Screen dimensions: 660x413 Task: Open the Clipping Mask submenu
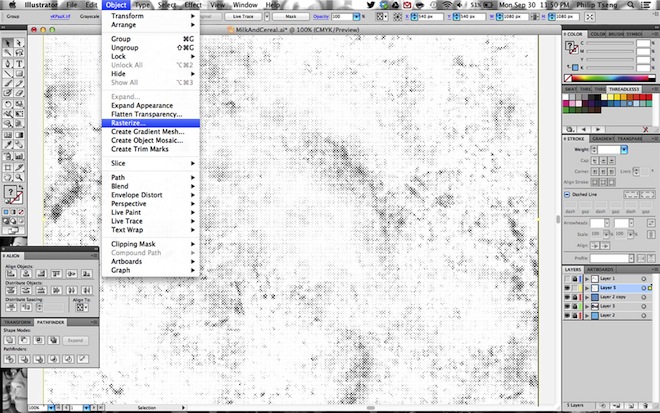pyautogui.click(x=151, y=244)
